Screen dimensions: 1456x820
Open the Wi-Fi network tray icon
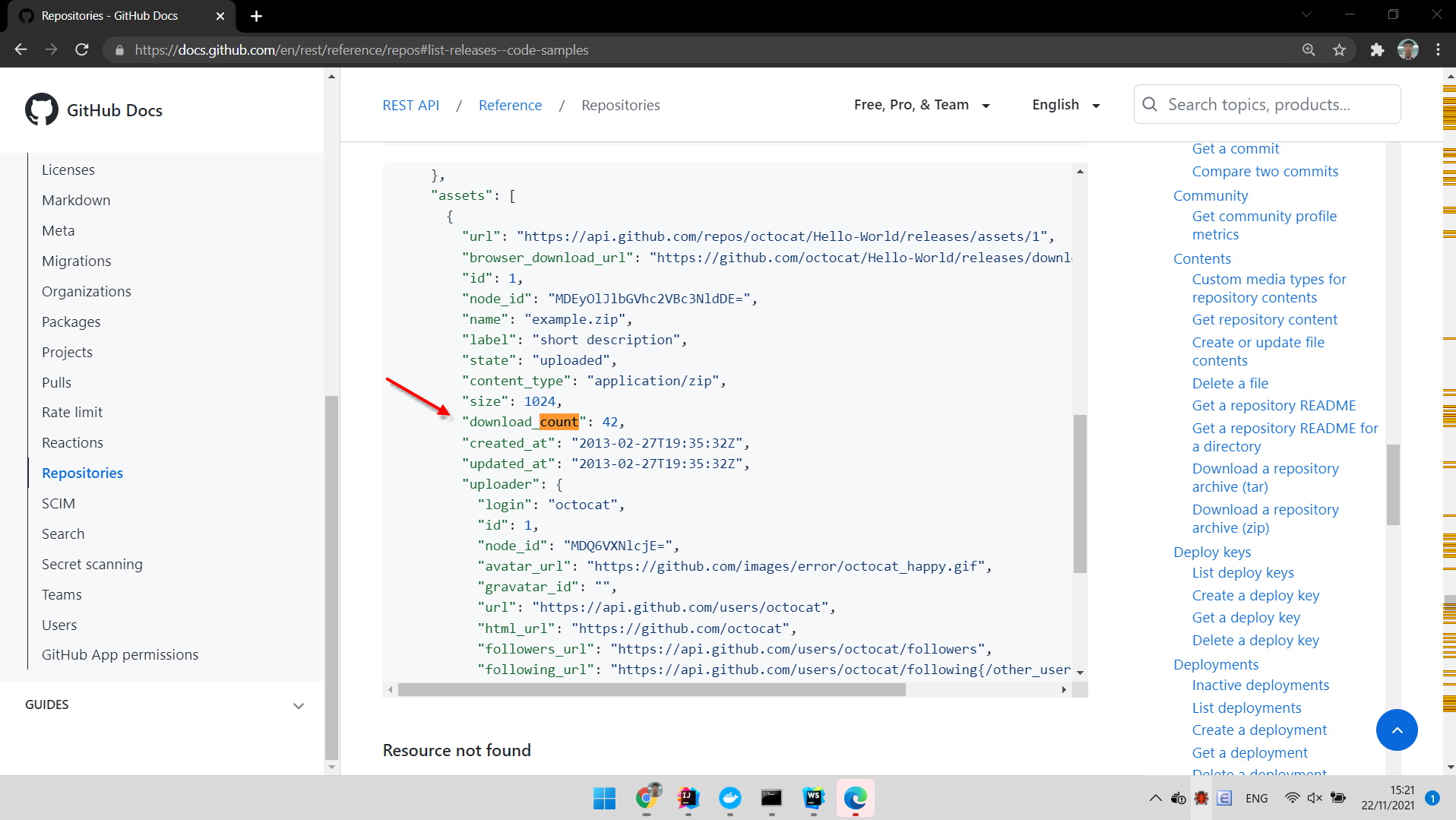(x=1292, y=798)
